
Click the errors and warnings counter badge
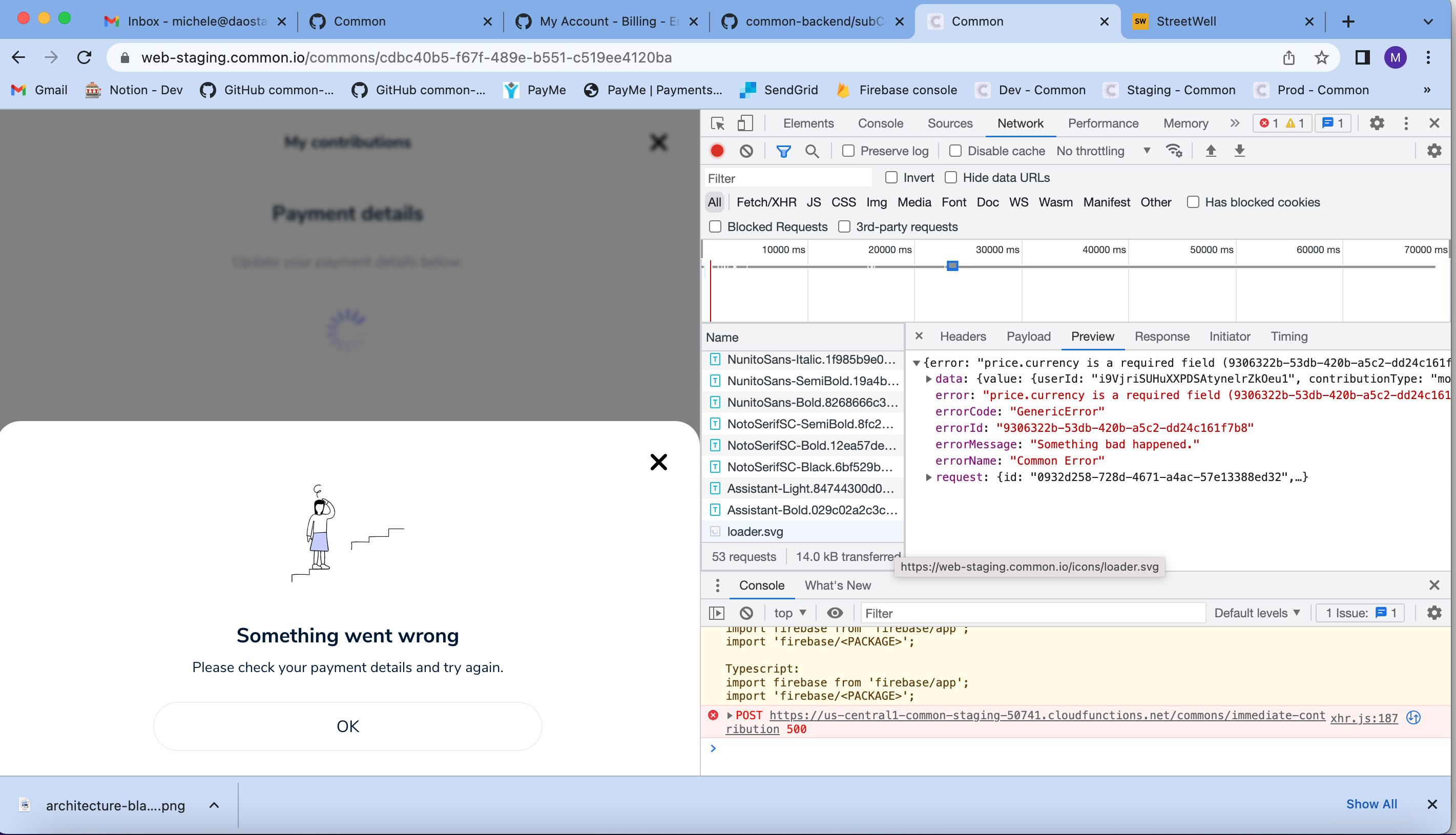(x=1282, y=123)
